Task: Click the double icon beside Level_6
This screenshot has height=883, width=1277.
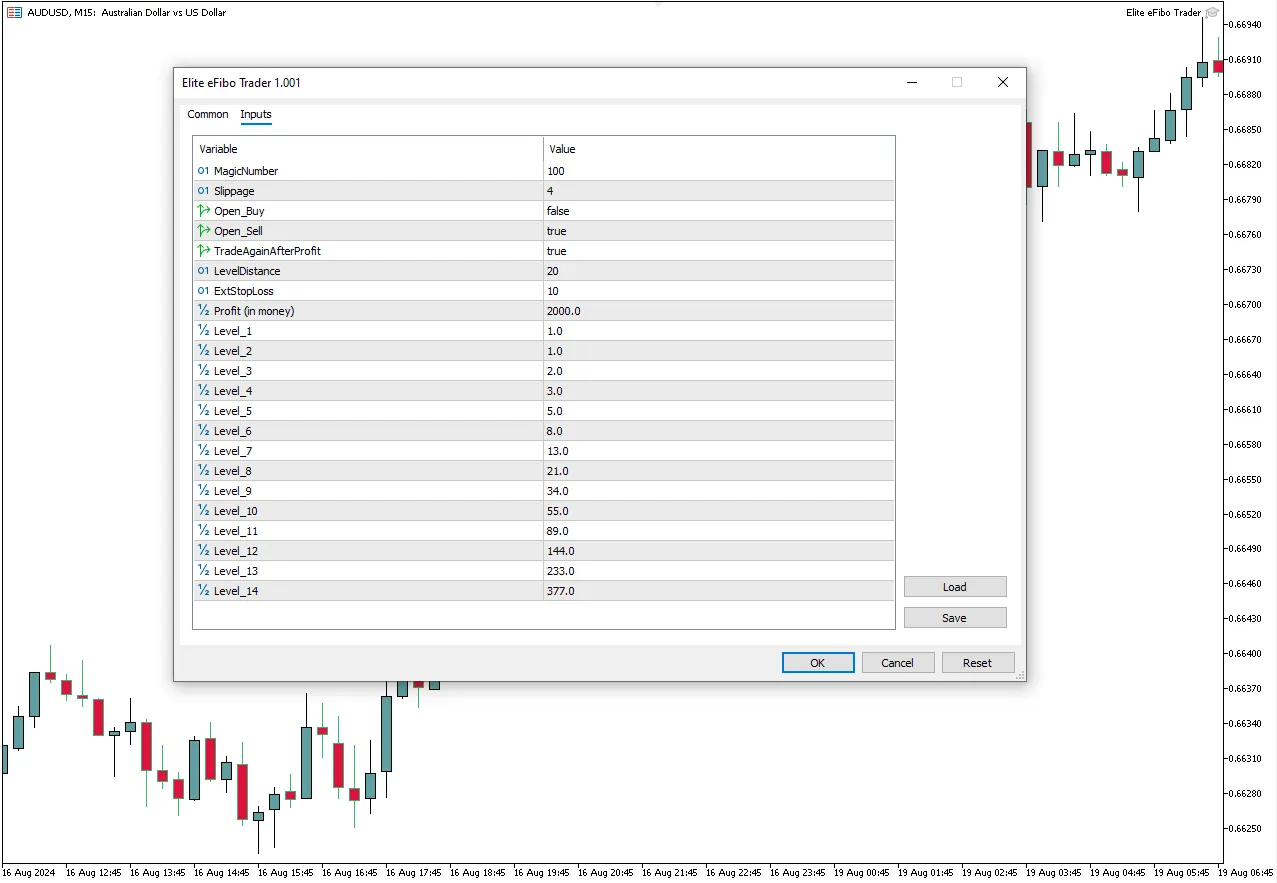Action: pos(204,431)
